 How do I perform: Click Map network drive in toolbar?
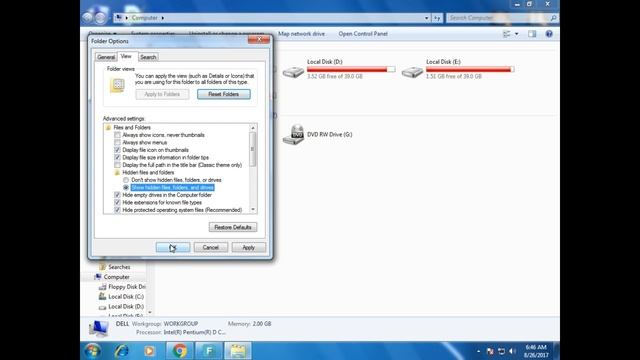(301, 34)
